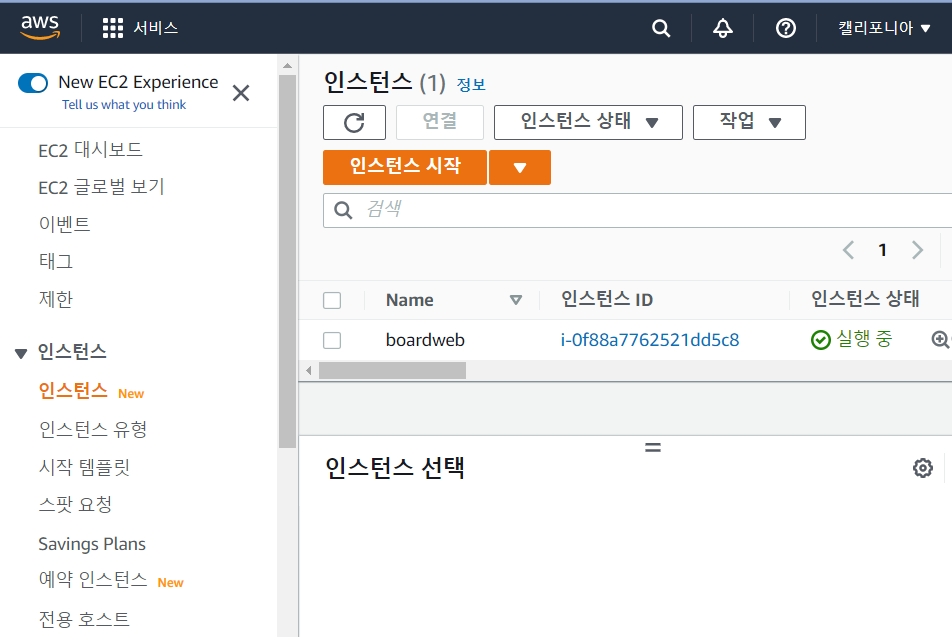Viewport: 952px width, 637px height.
Task: Refresh the instances list
Action: pyautogui.click(x=352, y=122)
